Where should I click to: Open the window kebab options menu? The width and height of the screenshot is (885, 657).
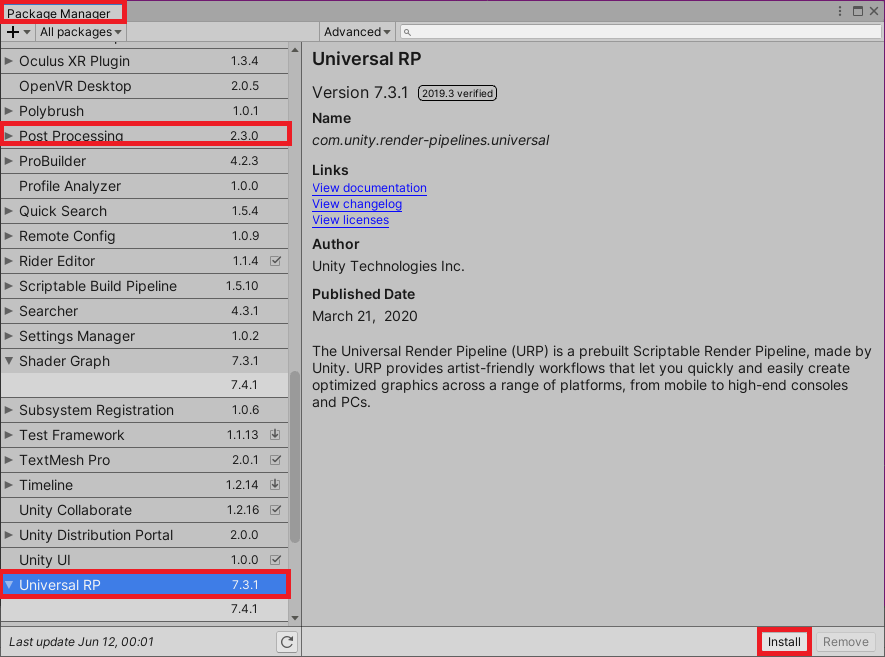841,11
